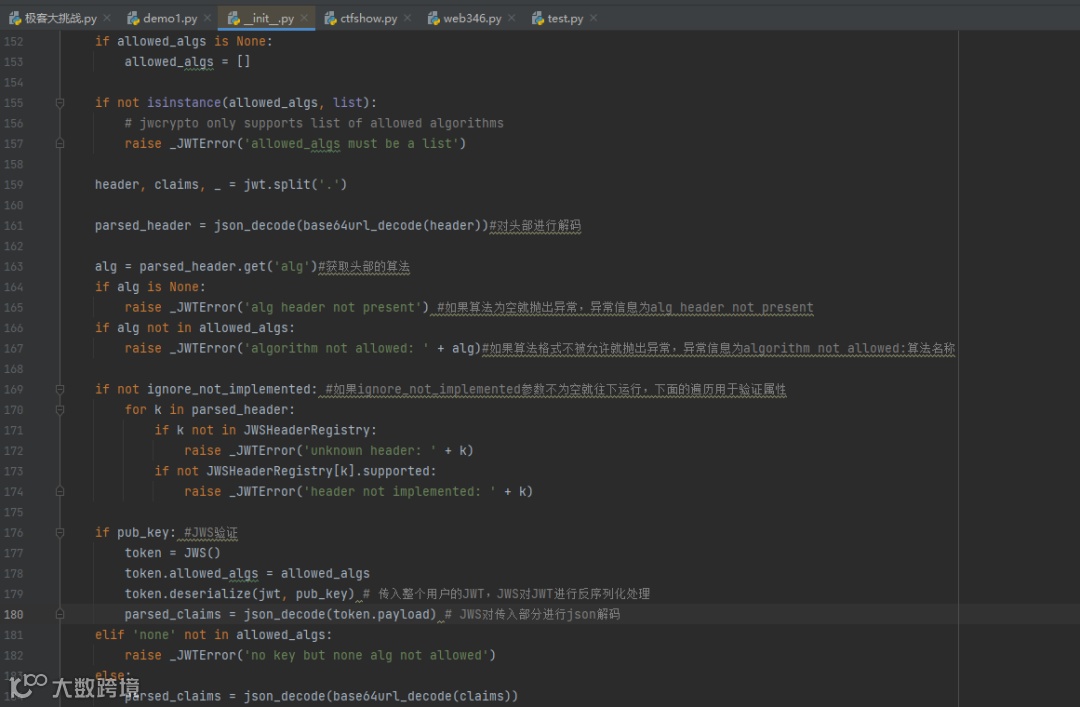Close the demo1.py tab
Image resolution: width=1080 pixels, height=707 pixels.
click(x=207, y=18)
